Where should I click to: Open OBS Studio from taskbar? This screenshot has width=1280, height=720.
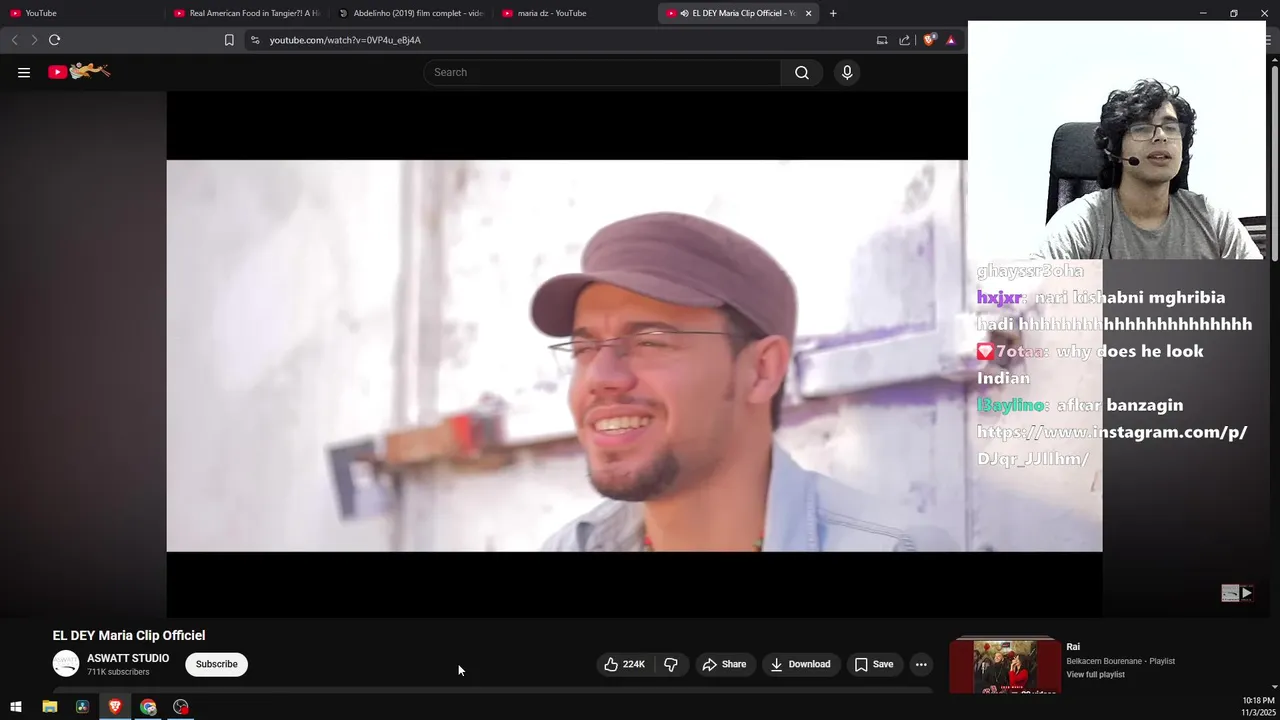[x=181, y=707]
